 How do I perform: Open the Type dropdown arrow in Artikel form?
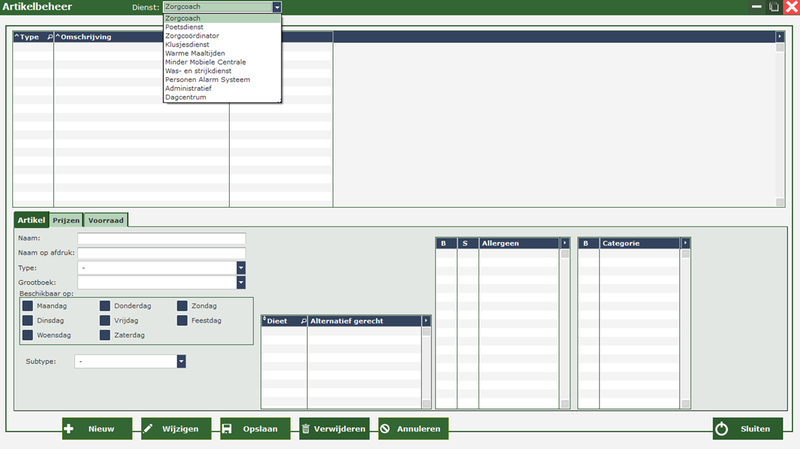241,268
